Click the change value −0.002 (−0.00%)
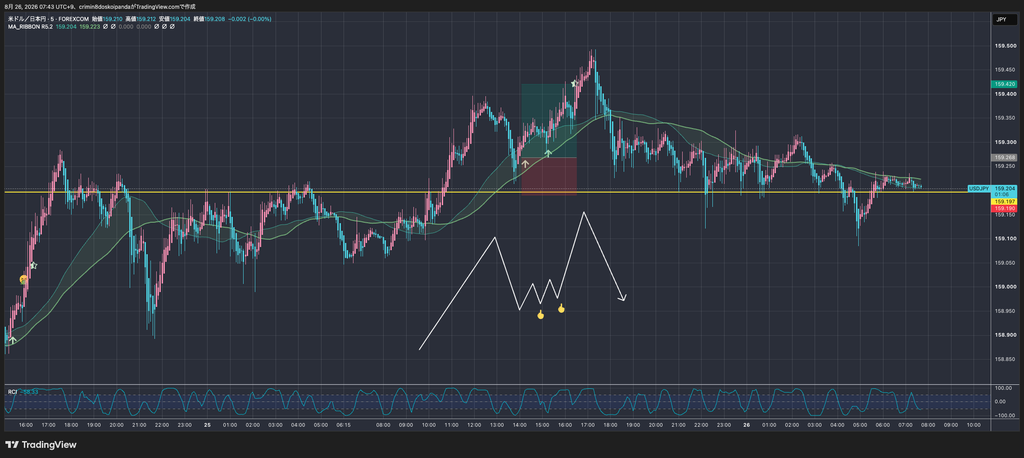The image size is (1024, 458). click(x=249, y=19)
